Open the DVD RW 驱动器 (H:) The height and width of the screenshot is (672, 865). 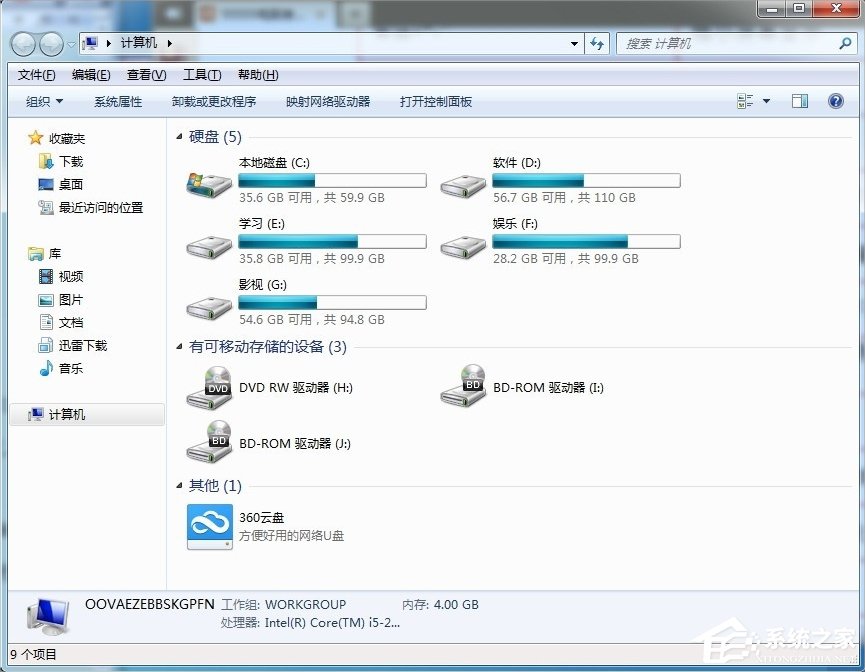(295, 387)
